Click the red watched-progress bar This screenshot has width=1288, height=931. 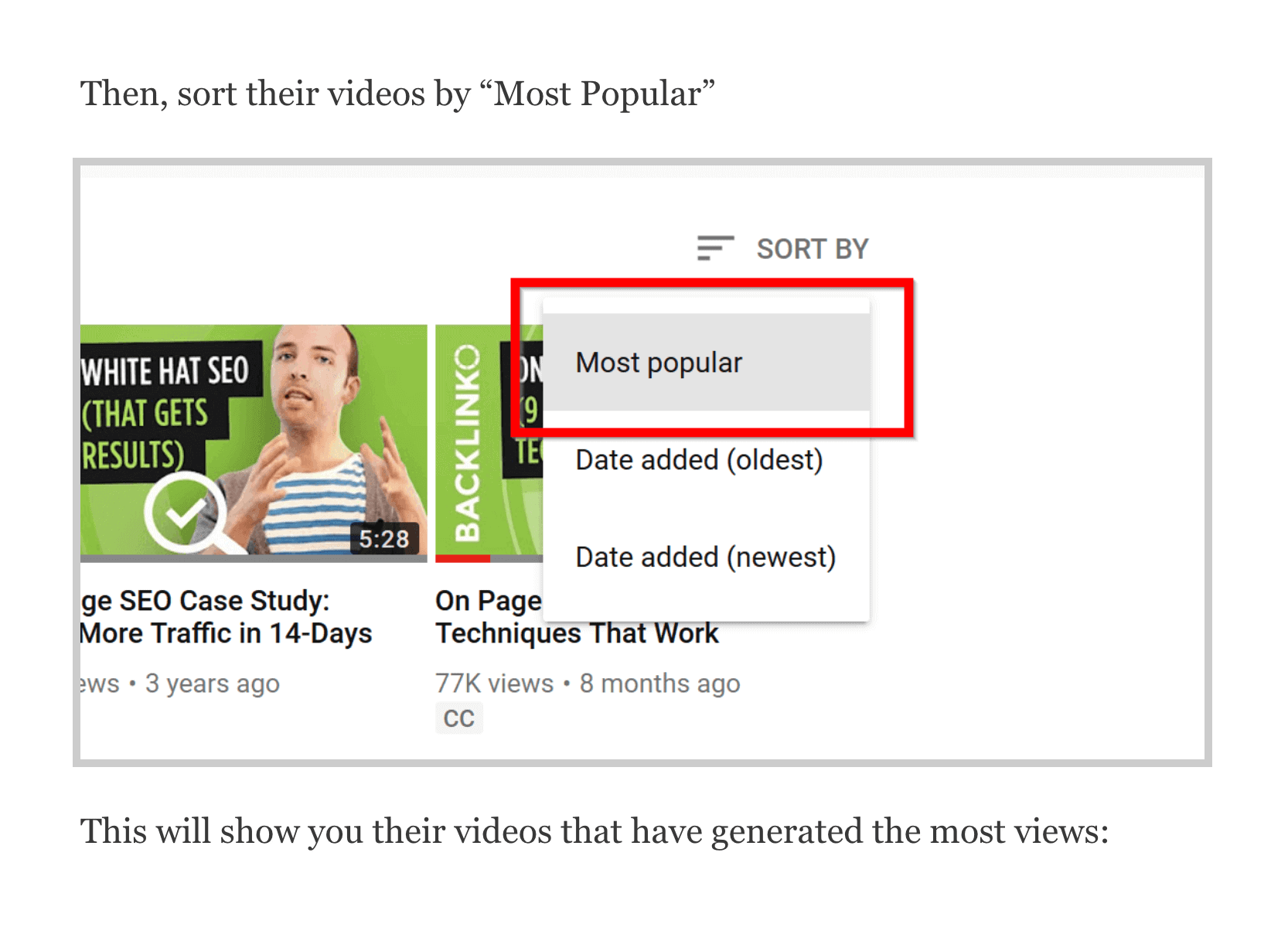[x=463, y=558]
